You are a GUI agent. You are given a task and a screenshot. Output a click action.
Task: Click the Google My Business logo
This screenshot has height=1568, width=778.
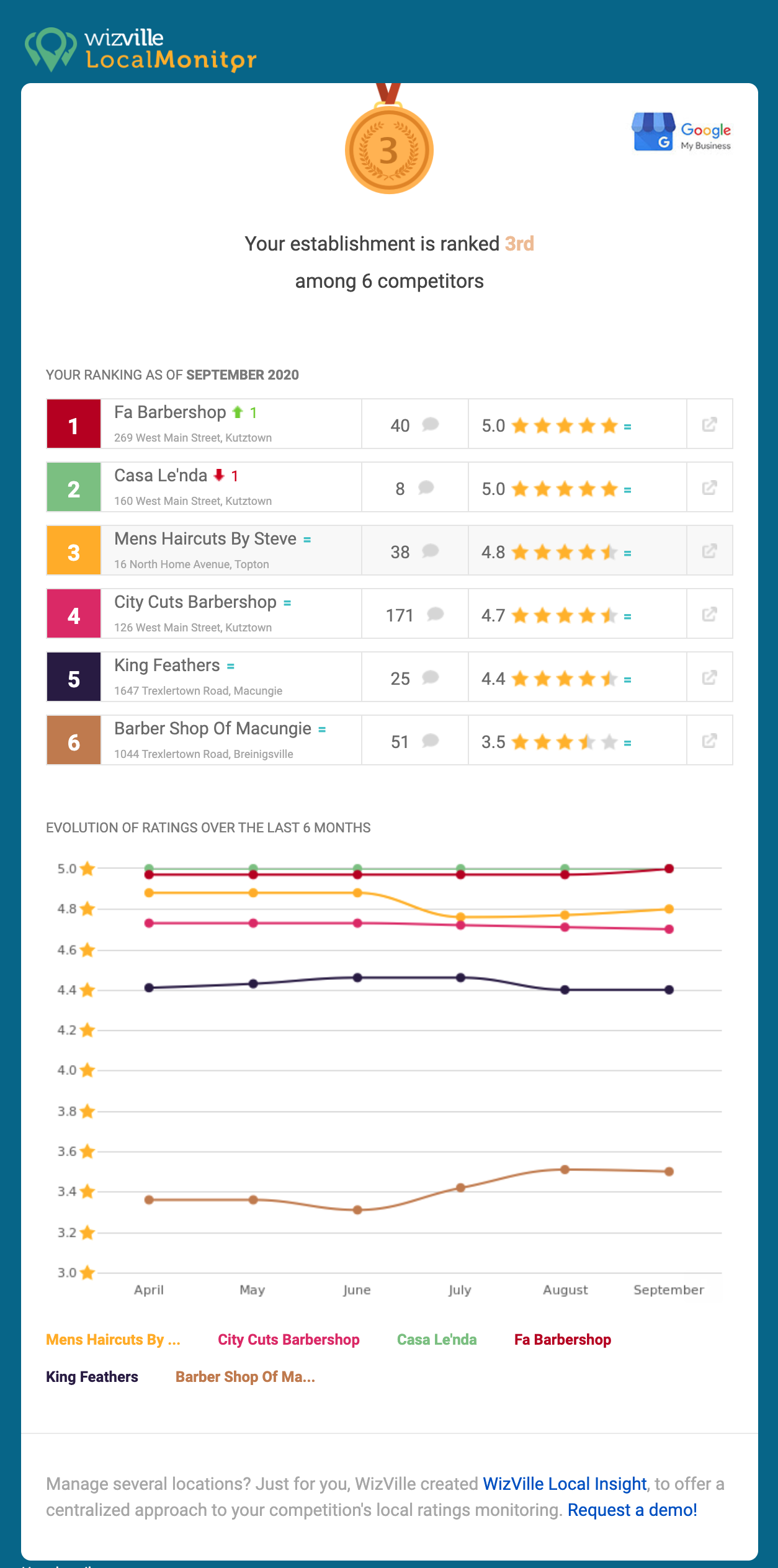[681, 132]
